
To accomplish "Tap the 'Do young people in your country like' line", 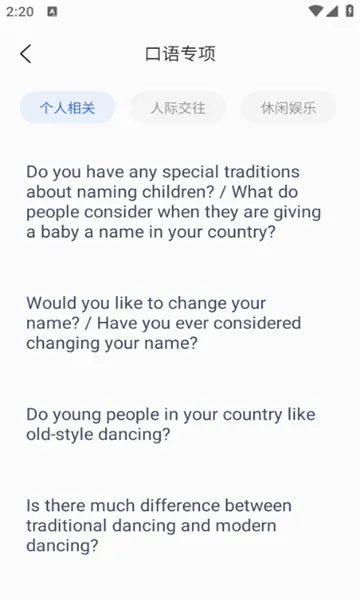I will (x=171, y=414).
